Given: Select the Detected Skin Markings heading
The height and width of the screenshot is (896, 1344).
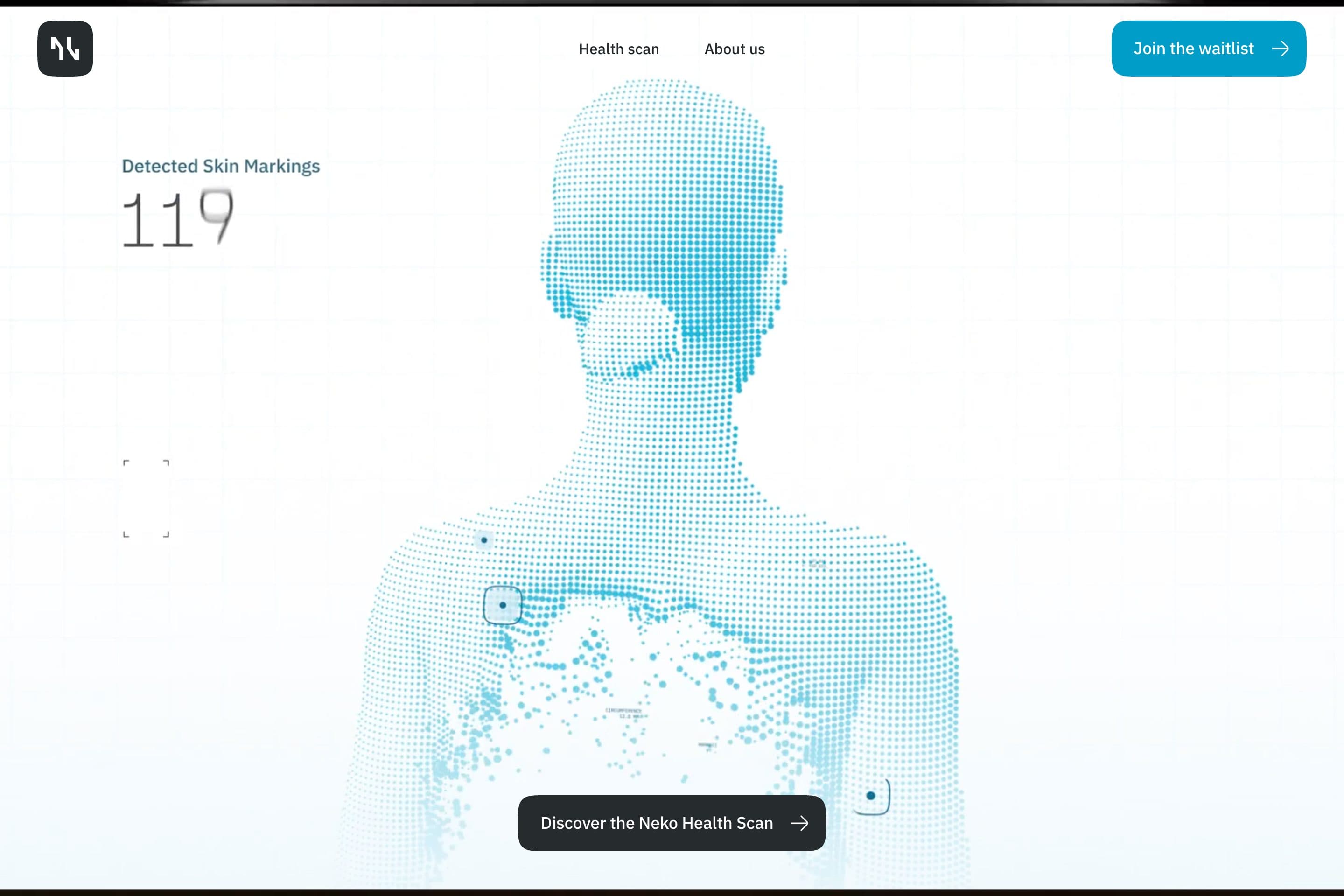Looking at the screenshot, I should pyautogui.click(x=221, y=166).
